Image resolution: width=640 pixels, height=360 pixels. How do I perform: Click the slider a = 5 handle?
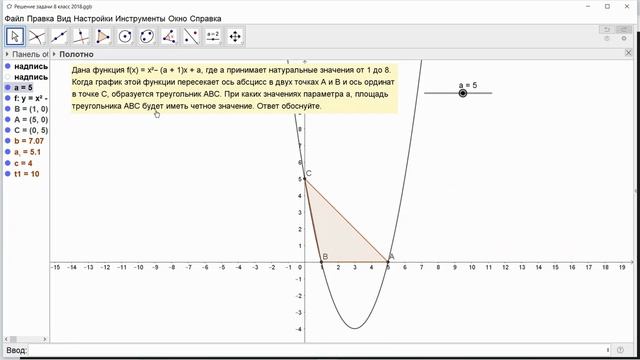tap(462, 93)
